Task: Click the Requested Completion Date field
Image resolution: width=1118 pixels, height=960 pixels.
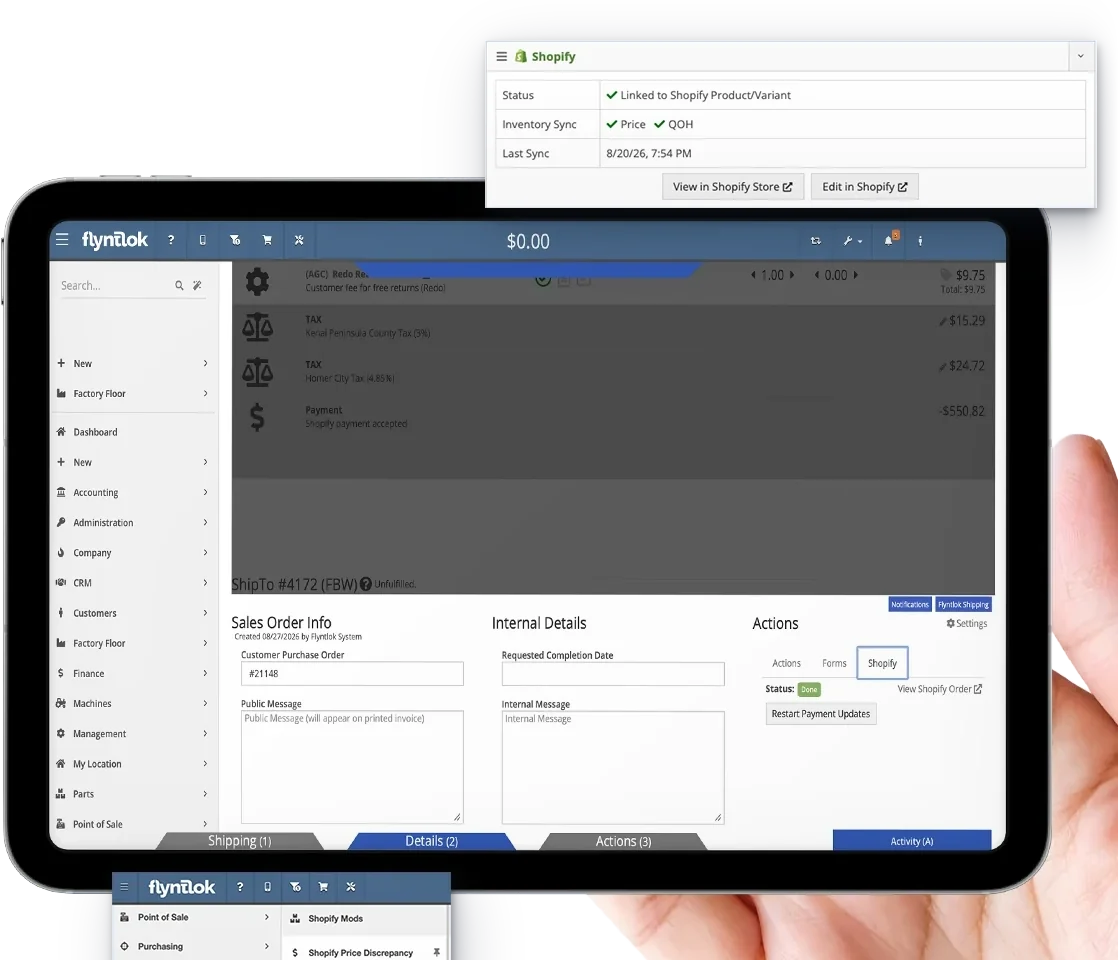Action: pos(613,674)
